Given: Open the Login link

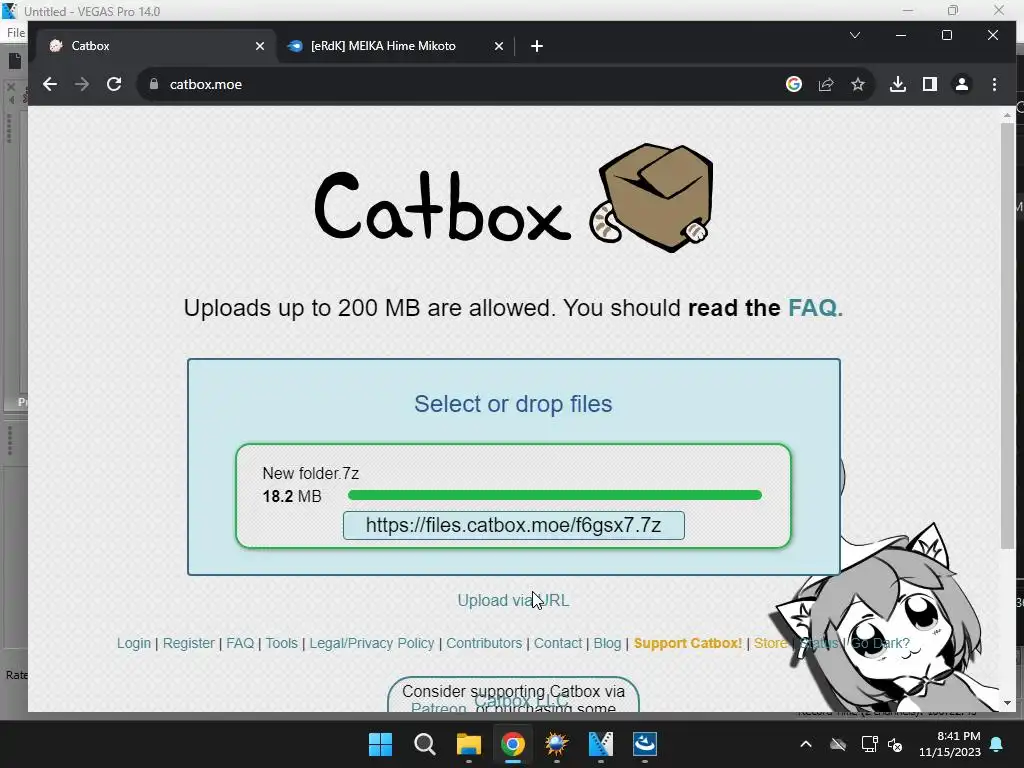Looking at the screenshot, I should pos(134,643).
